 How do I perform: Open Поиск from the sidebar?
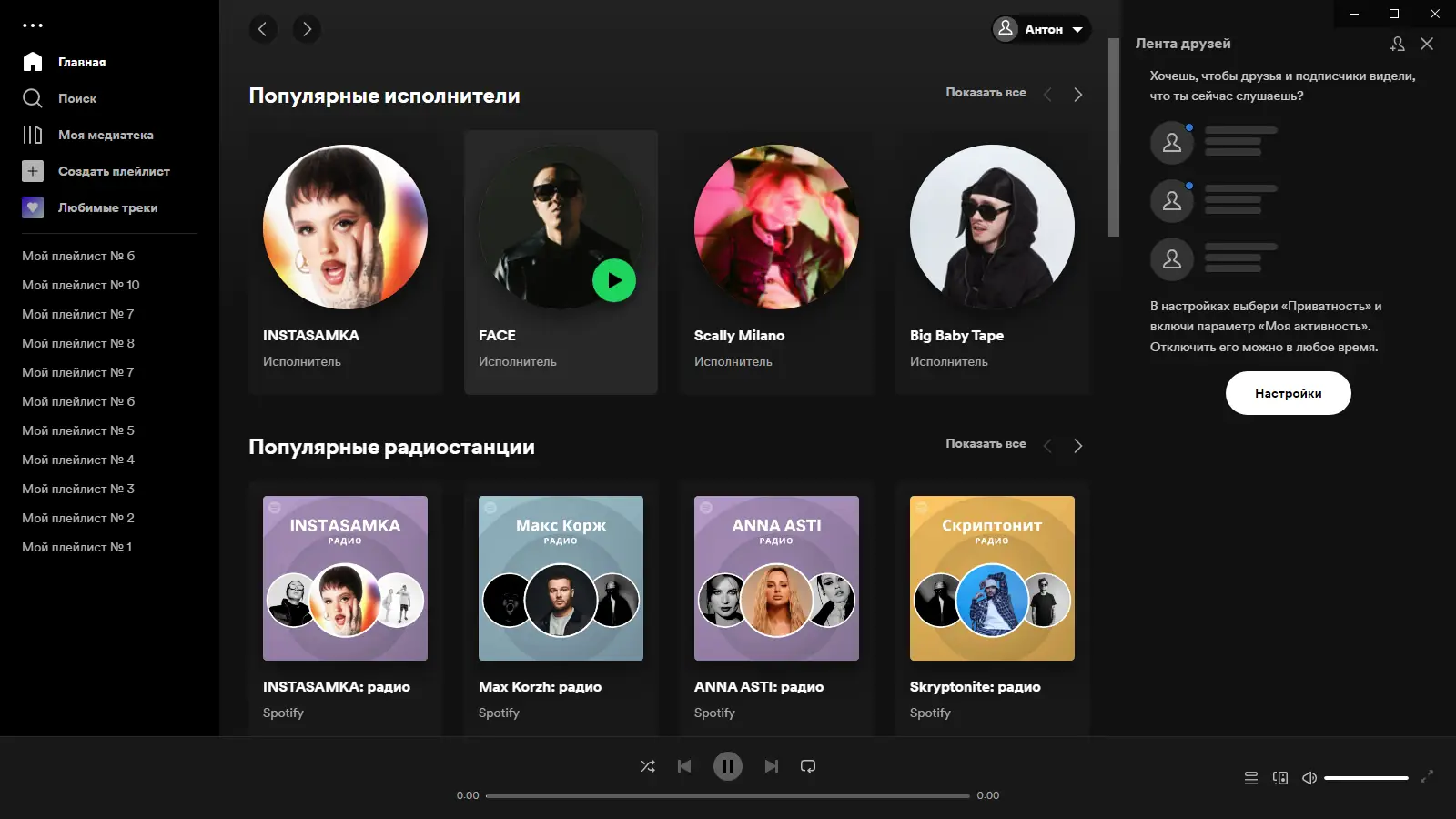pyautogui.click(x=76, y=98)
